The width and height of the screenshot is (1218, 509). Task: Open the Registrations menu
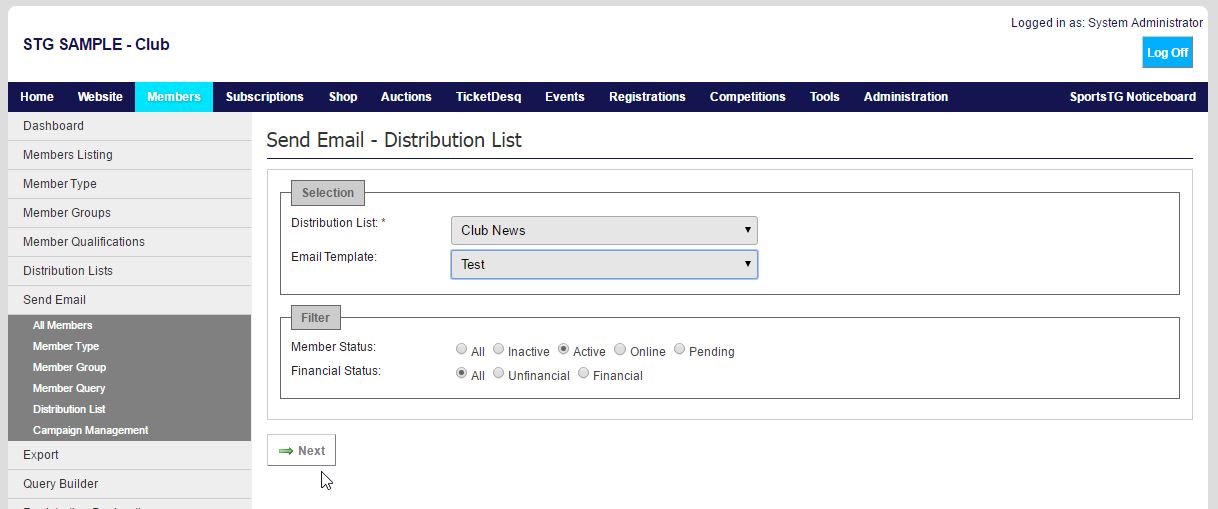pyautogui.click(x=647, y=97)
